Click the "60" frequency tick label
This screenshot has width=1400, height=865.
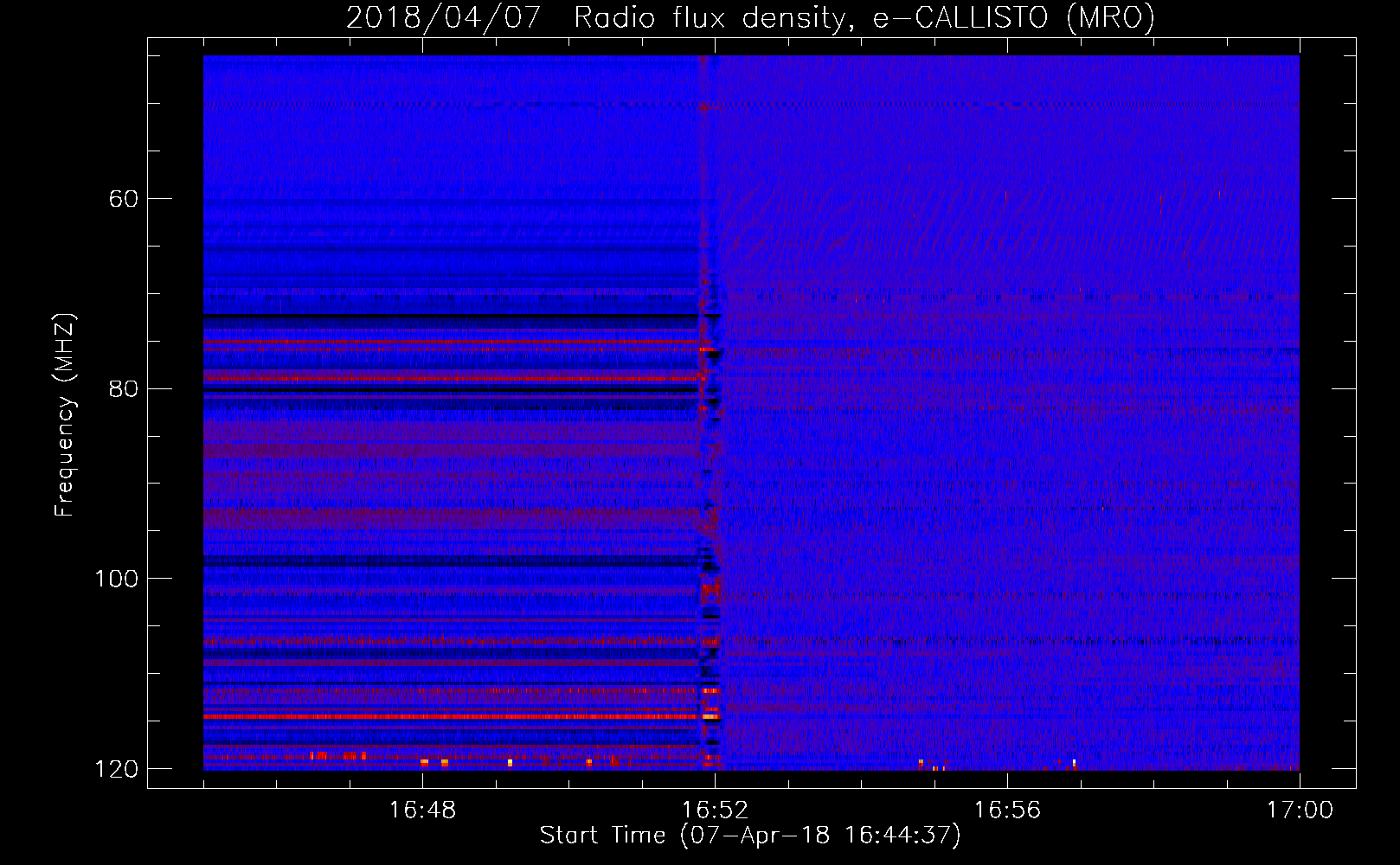pos(123,199)
